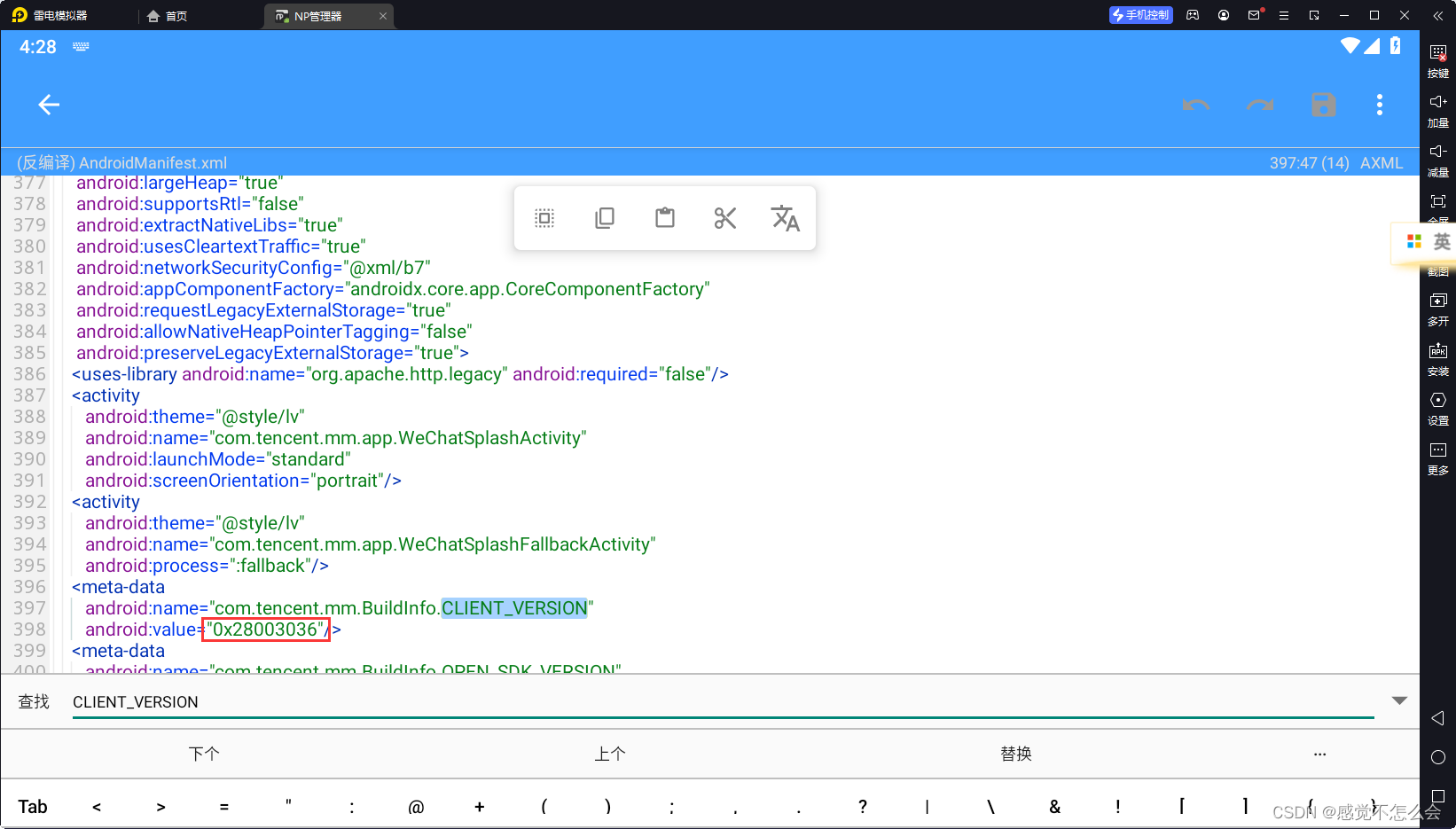Click the undo arrow icon
Image resolution: width=1456 pixels, height=829 pixels.
click(x=1195, y=105)
